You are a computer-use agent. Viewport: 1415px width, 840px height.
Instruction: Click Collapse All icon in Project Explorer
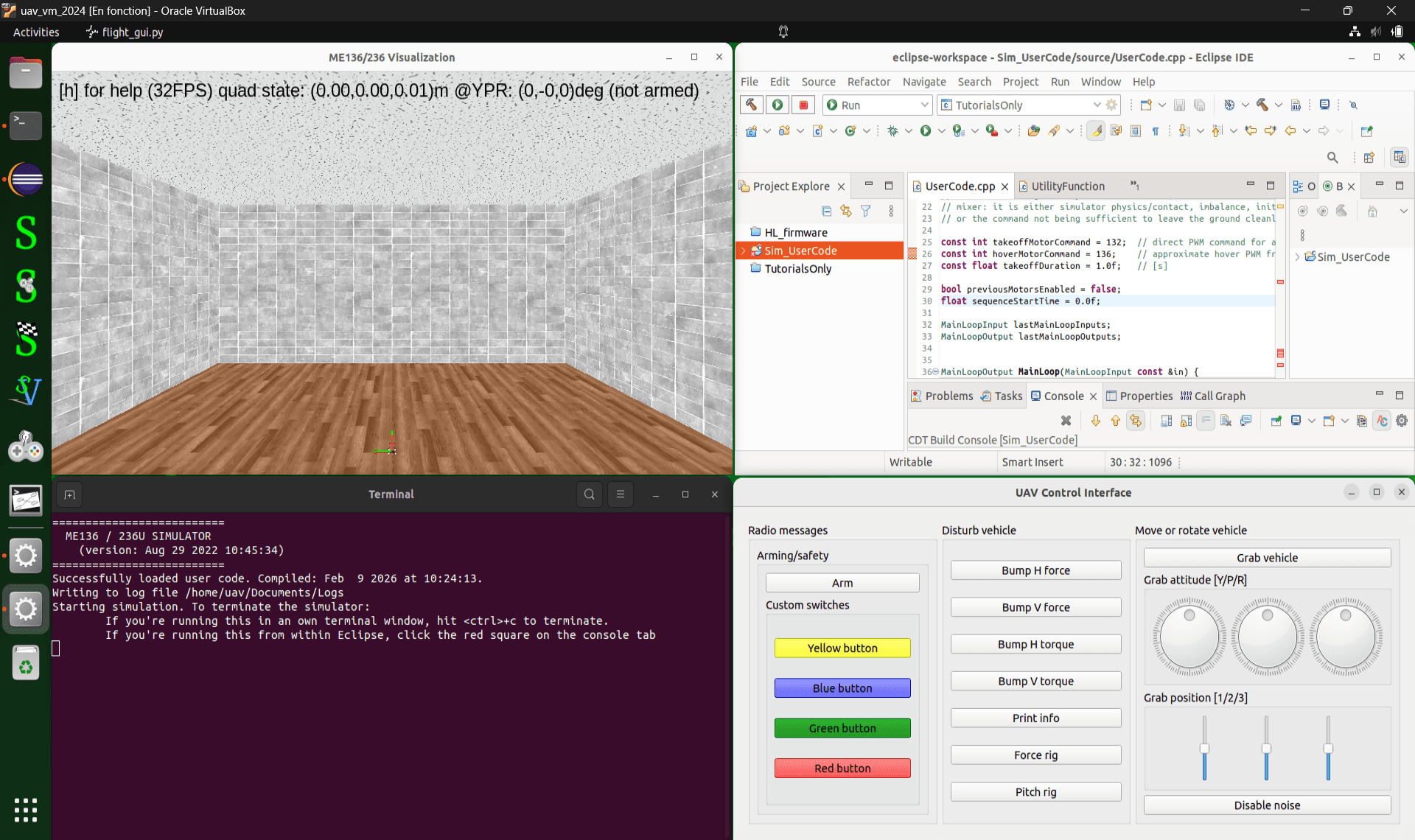(x=826, y=211)
